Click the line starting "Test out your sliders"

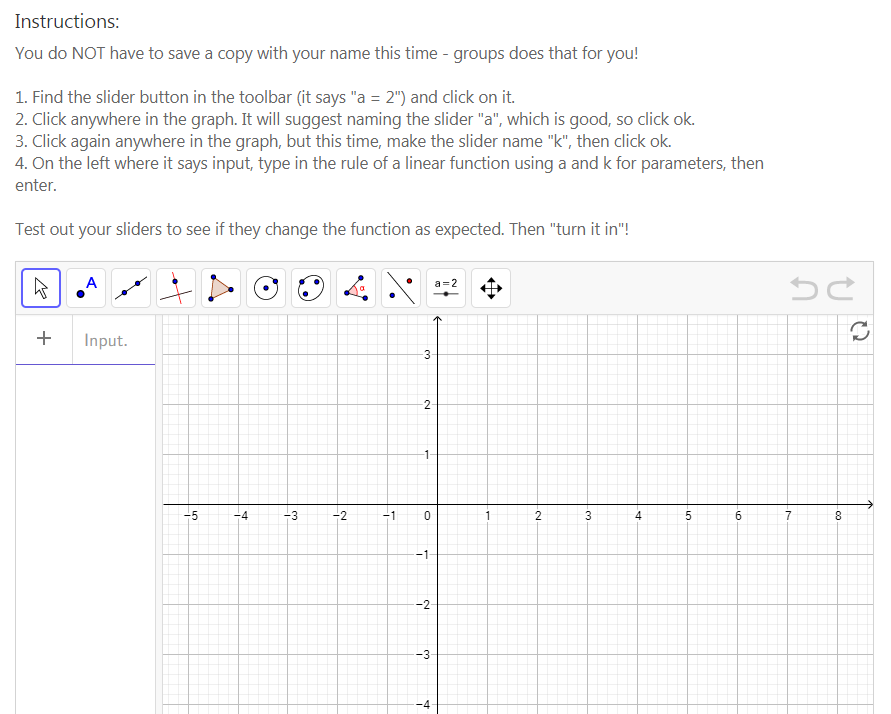(322, 229)
